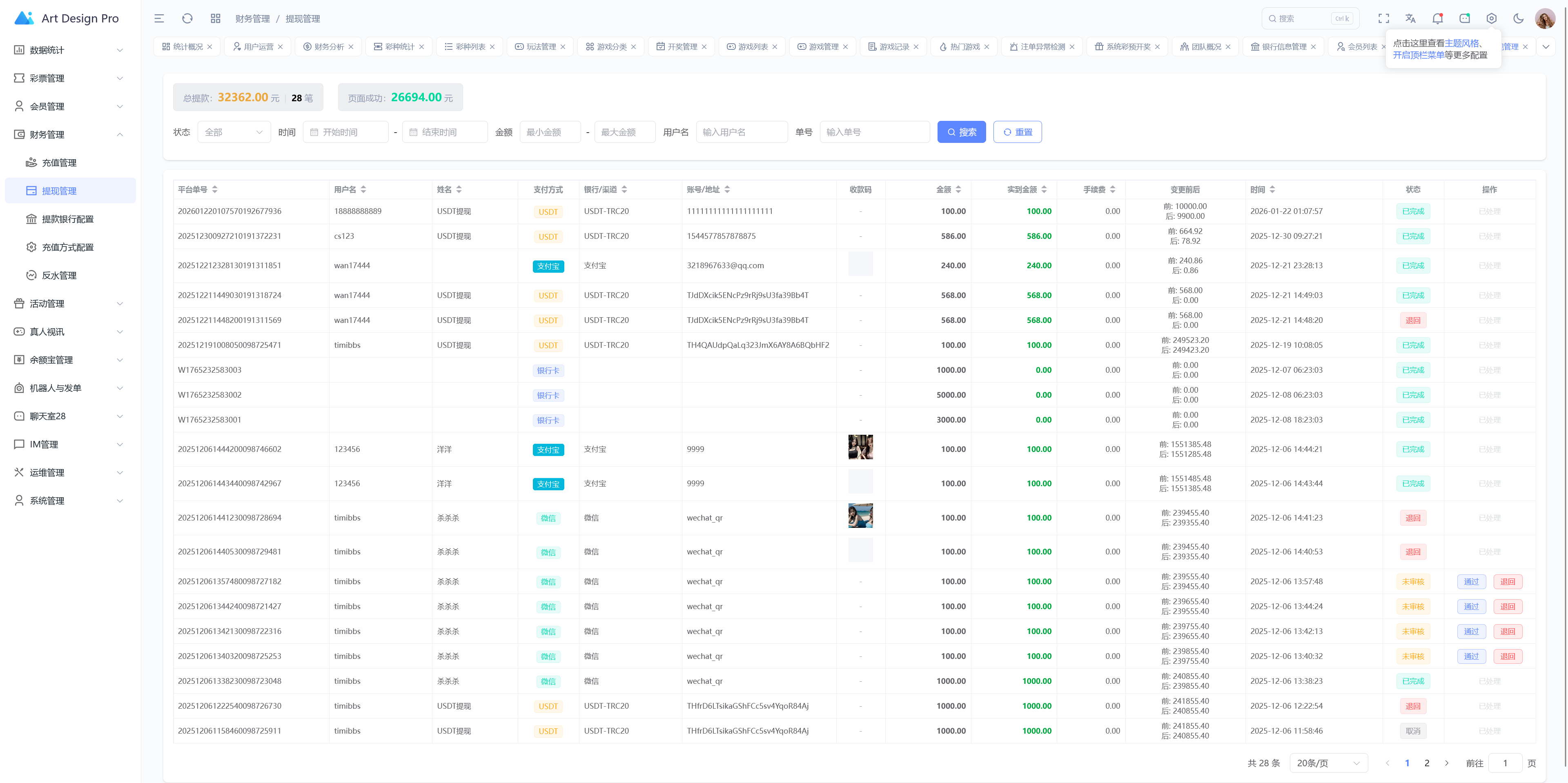The image size is (1568, 783).
Task: Open 充值管理 in the sidebar
Action: click(59, 162)
